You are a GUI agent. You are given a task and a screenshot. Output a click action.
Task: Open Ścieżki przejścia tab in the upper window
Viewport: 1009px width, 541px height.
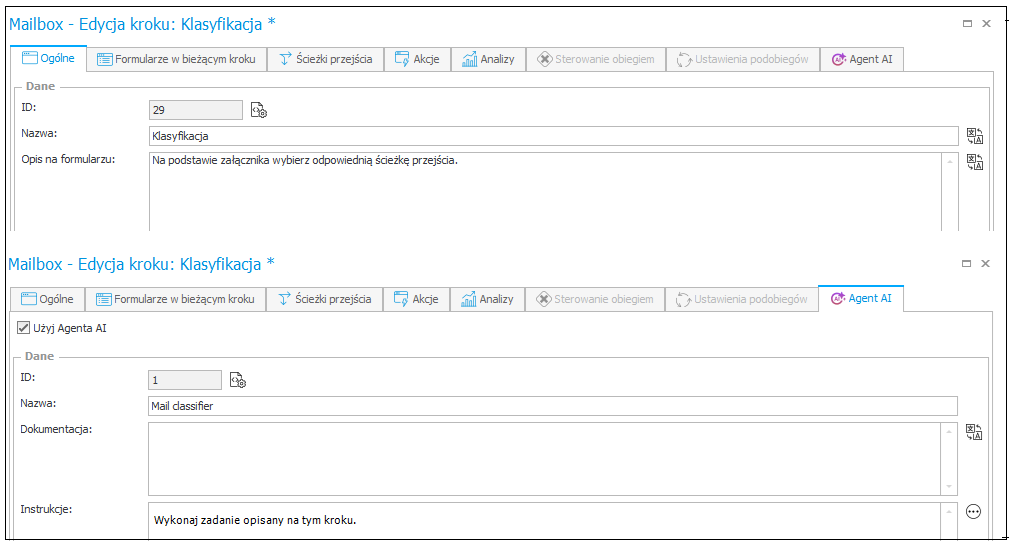(325, 59)
